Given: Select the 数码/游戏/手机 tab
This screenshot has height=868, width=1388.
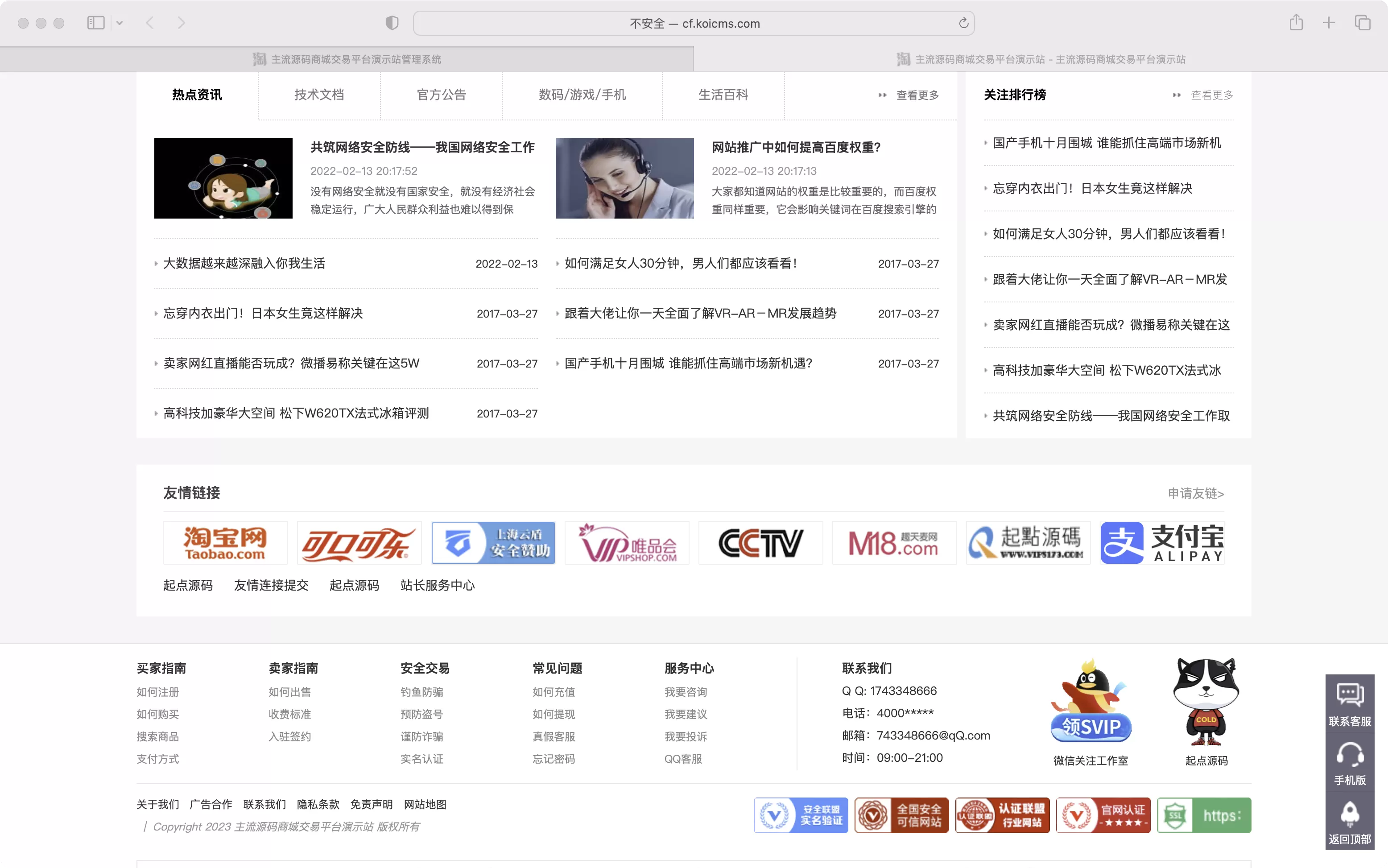Looking at the screenshot, I should [x=582, y=95].
